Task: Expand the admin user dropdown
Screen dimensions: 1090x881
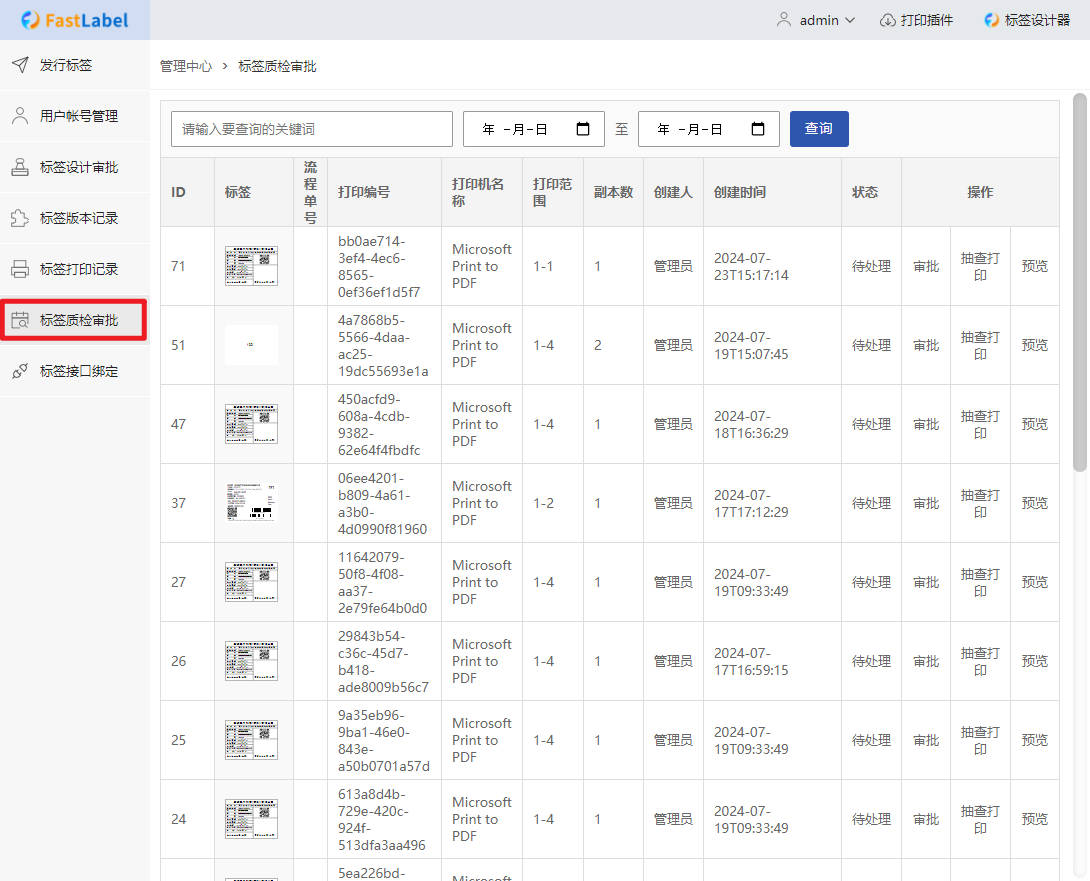Action: (x=817, y=20)
